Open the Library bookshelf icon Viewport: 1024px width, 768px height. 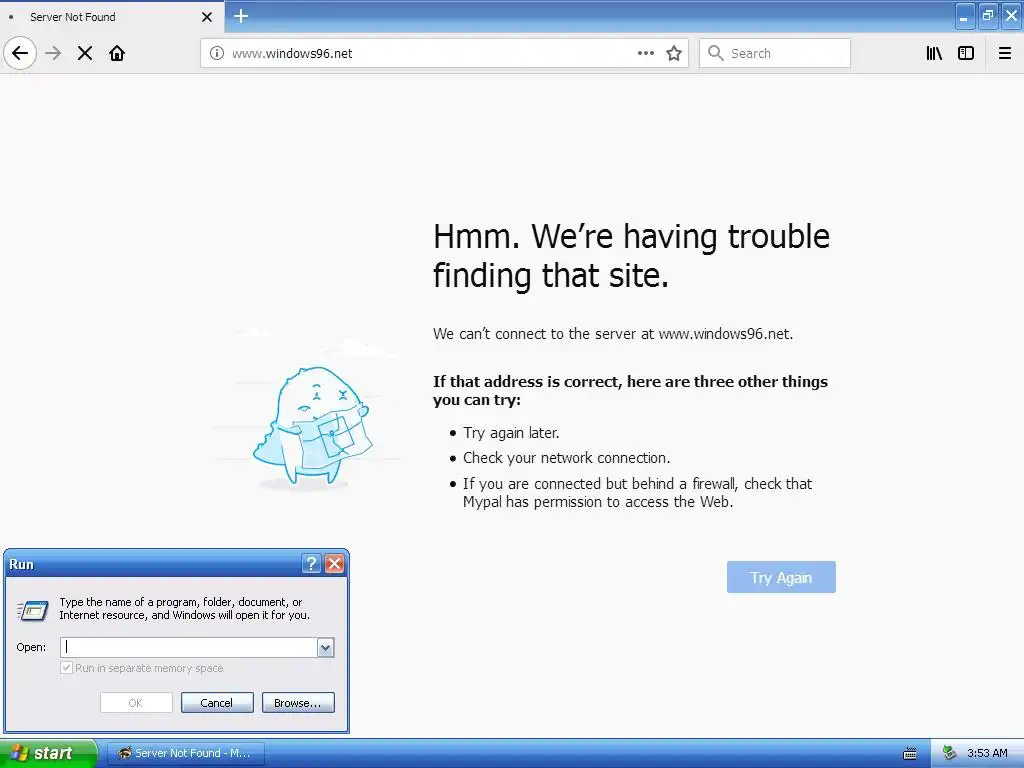pos(935,54)
